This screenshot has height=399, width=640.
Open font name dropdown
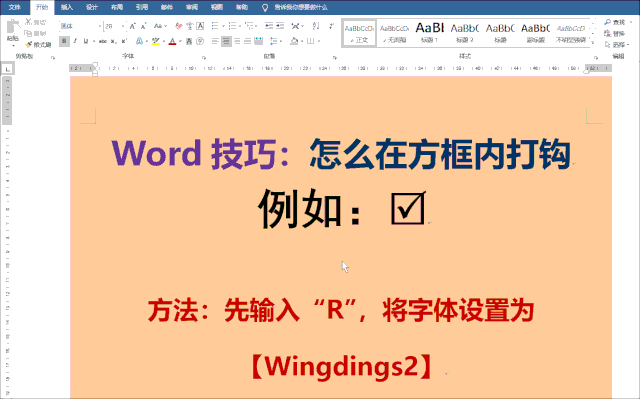pyautogui.click(x=100, y=26)
